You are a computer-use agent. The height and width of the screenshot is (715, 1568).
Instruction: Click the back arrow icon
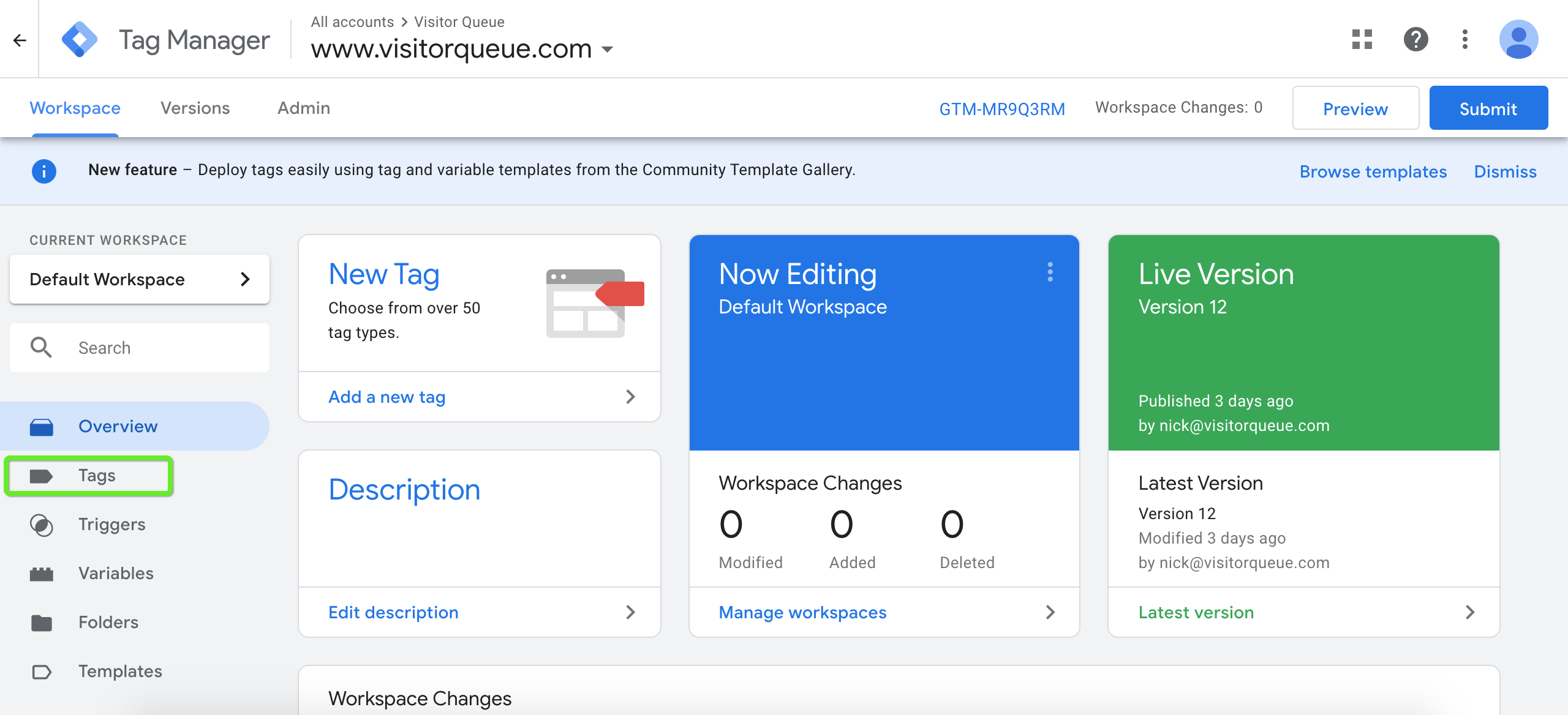pos(20,40)
